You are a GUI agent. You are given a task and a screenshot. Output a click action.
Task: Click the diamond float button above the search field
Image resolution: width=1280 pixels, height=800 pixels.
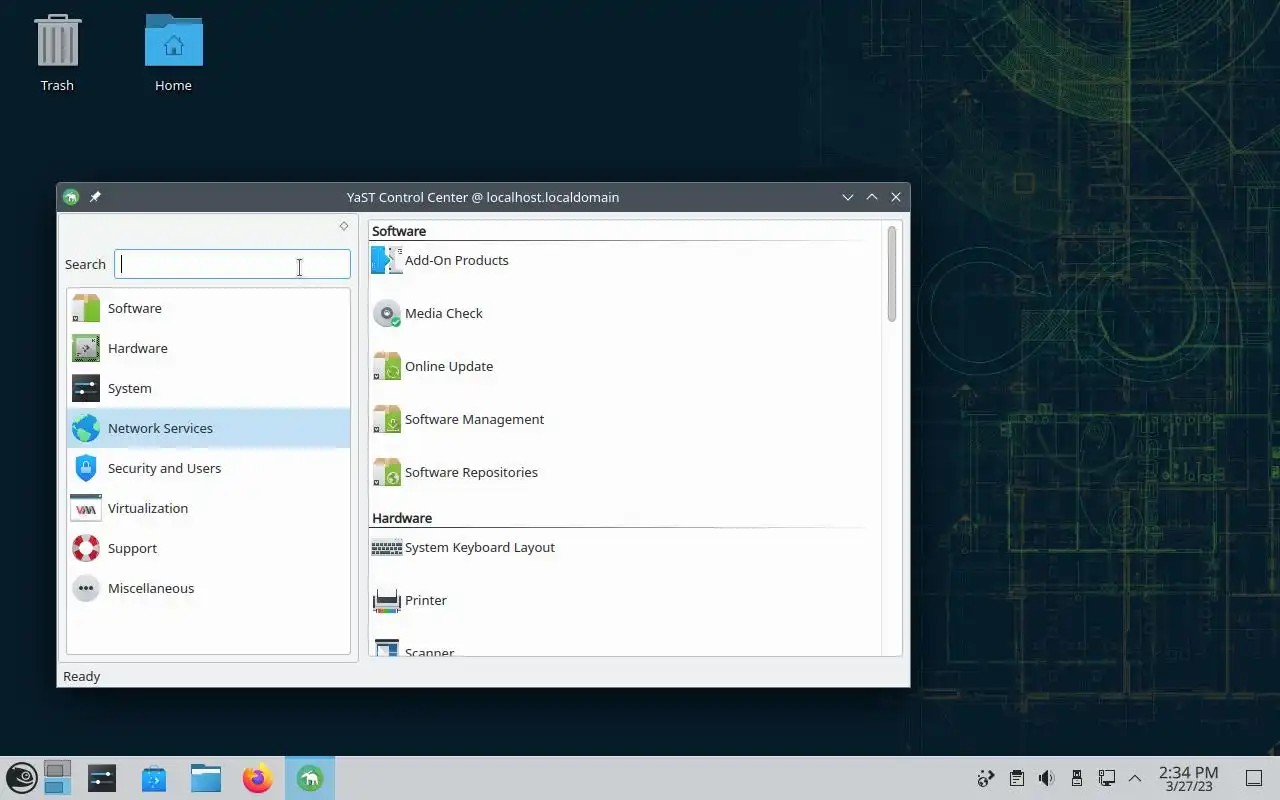tap(344, 226)
